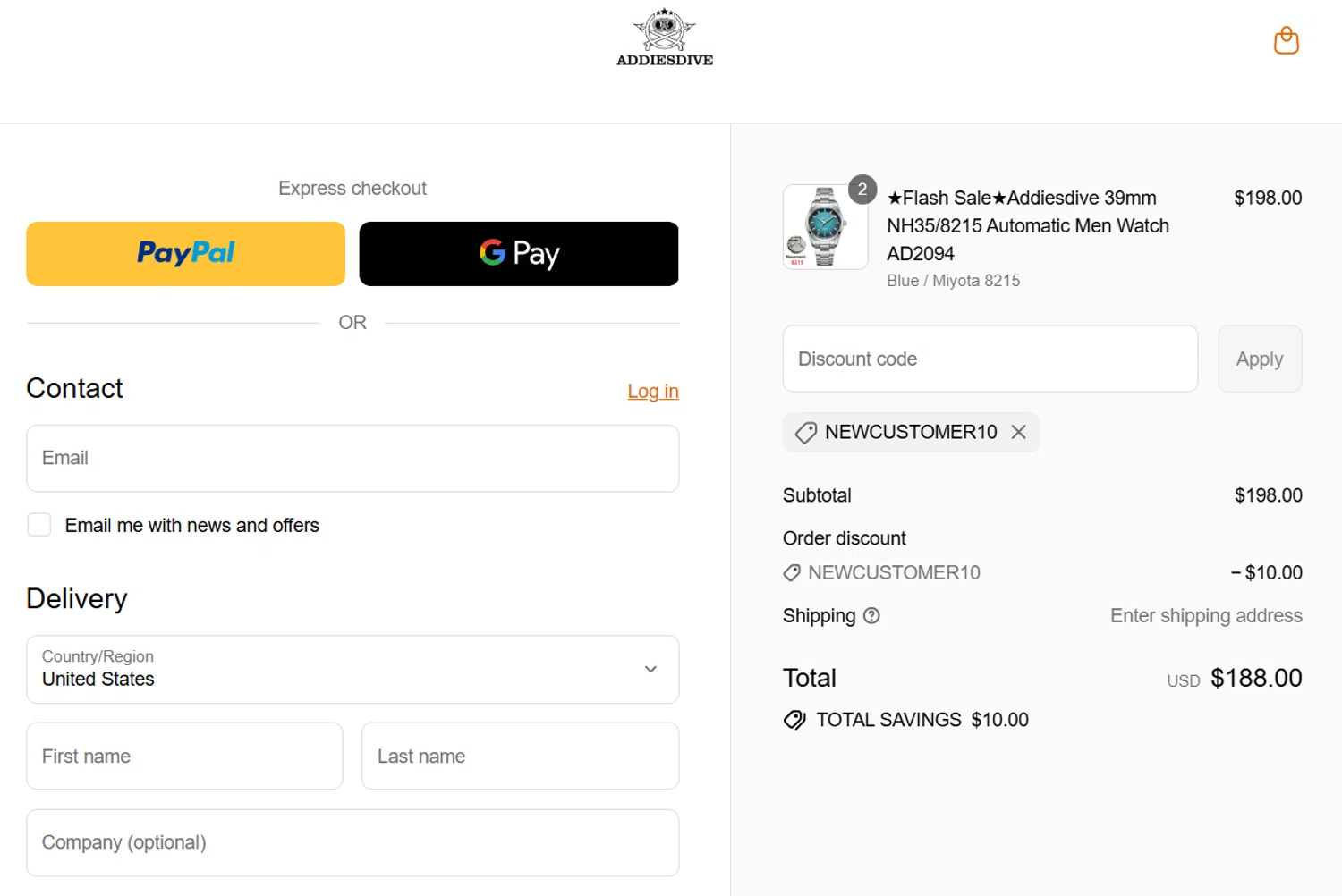
Task: Click the $198.00 Subtotal value
Action: point(1269,494)
